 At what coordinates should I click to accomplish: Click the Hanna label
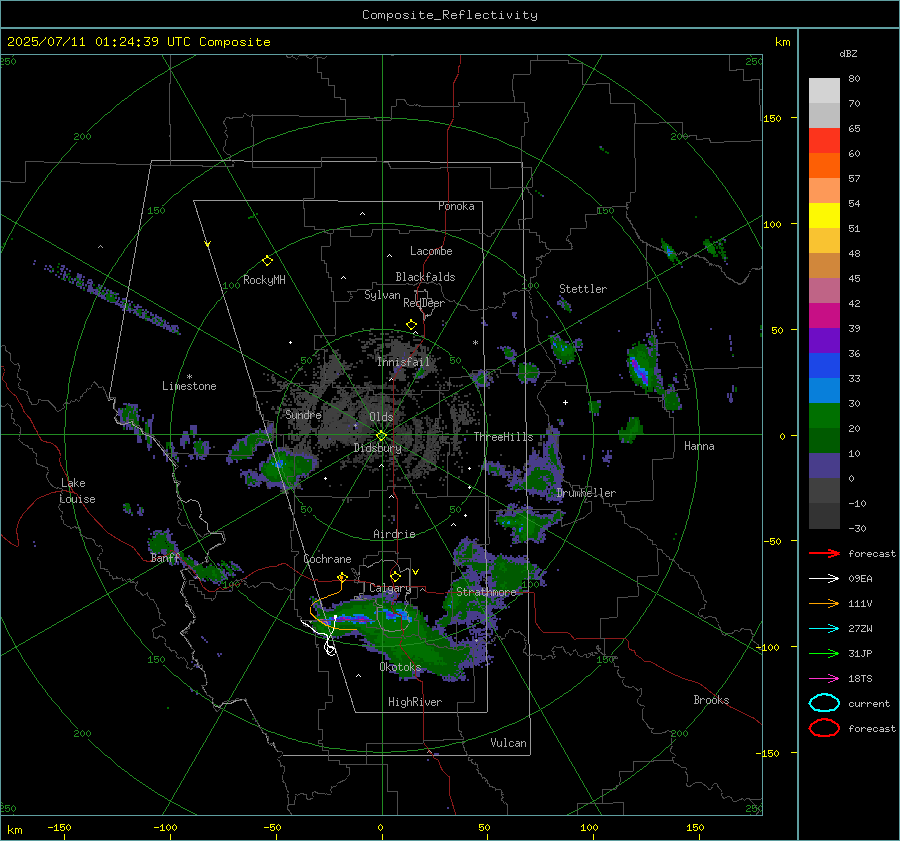(x=699, y=446)
